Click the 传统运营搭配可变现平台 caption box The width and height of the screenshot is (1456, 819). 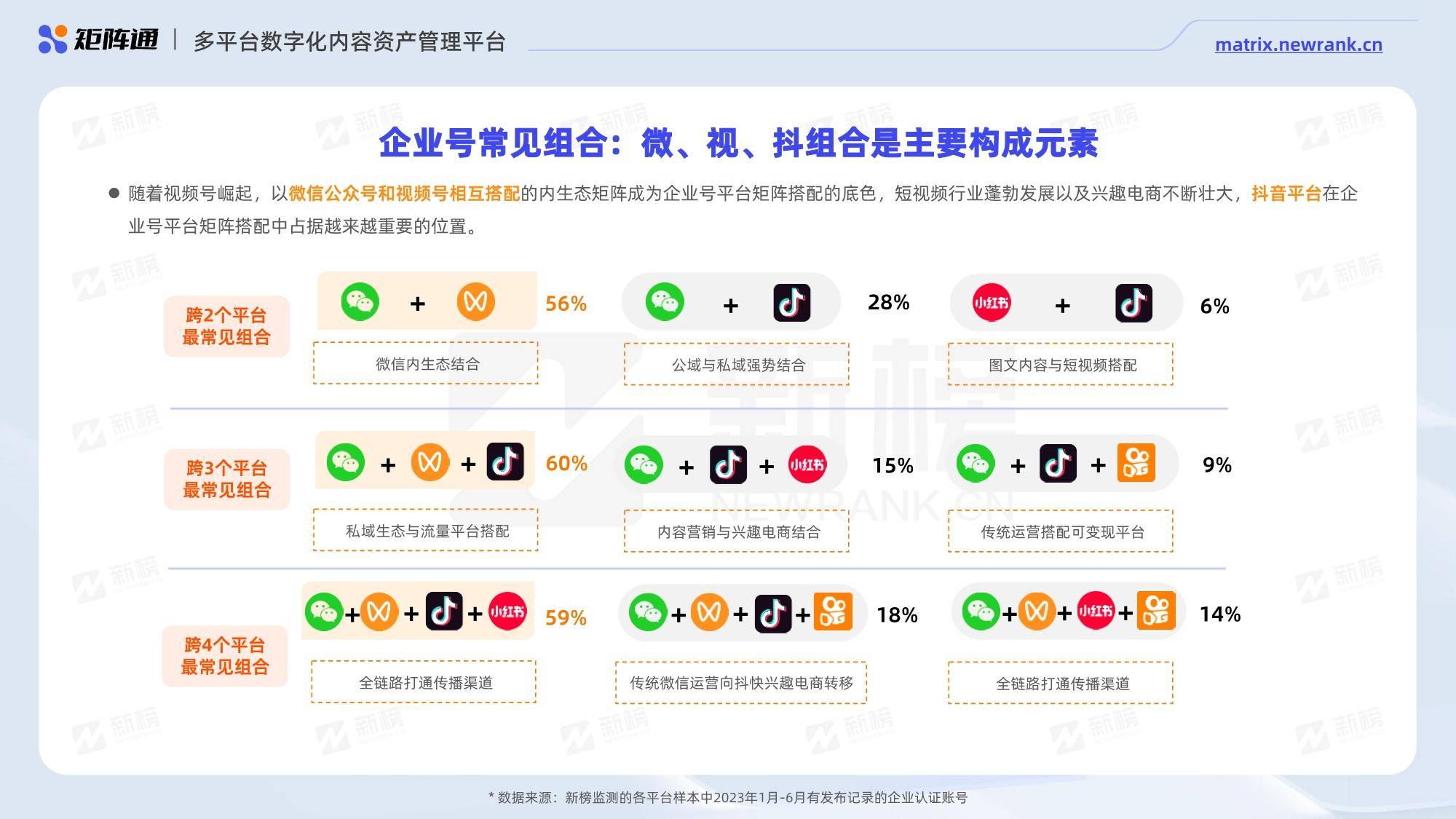click(x=1061, y=531)
